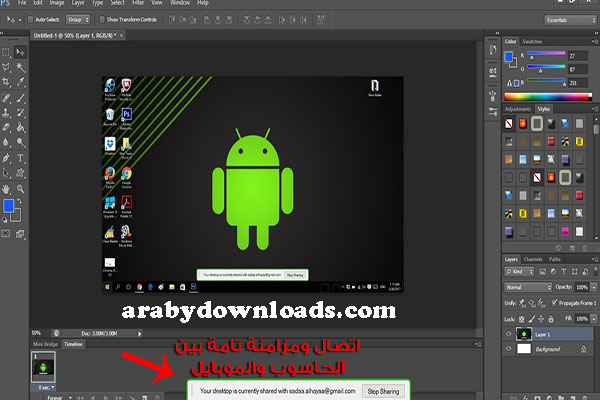Select the Move tool

tap(21, 52)
